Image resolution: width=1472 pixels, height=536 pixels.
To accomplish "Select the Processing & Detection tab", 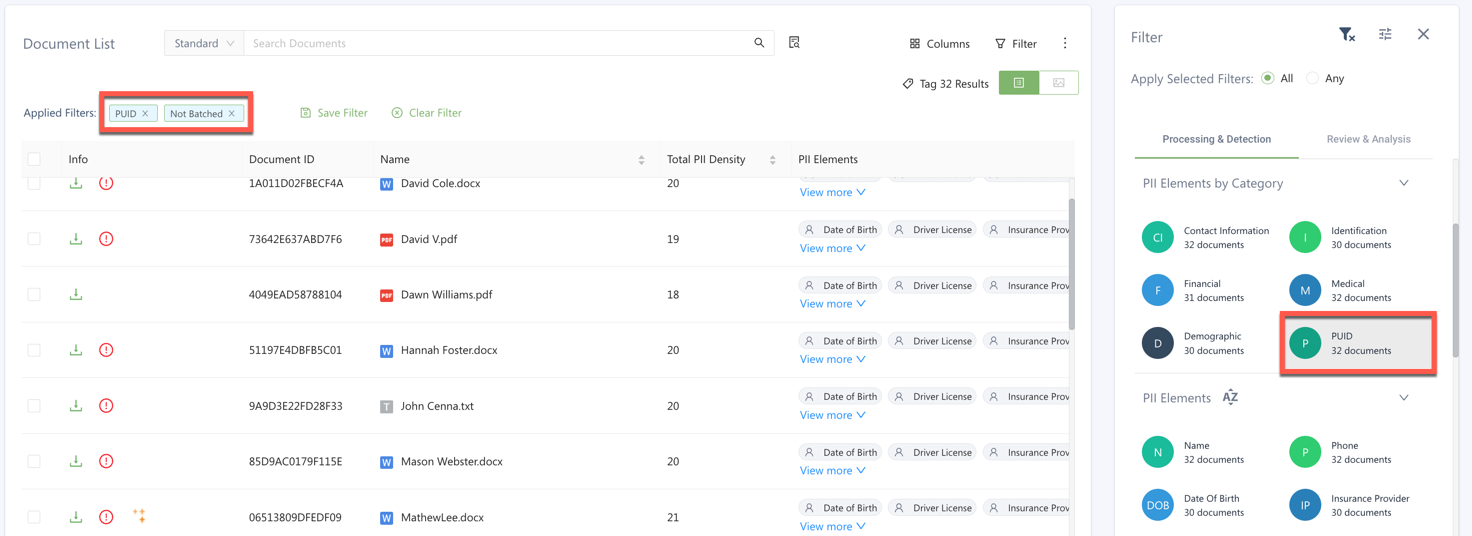I will pyautogui.click(x=1216, y=139).
